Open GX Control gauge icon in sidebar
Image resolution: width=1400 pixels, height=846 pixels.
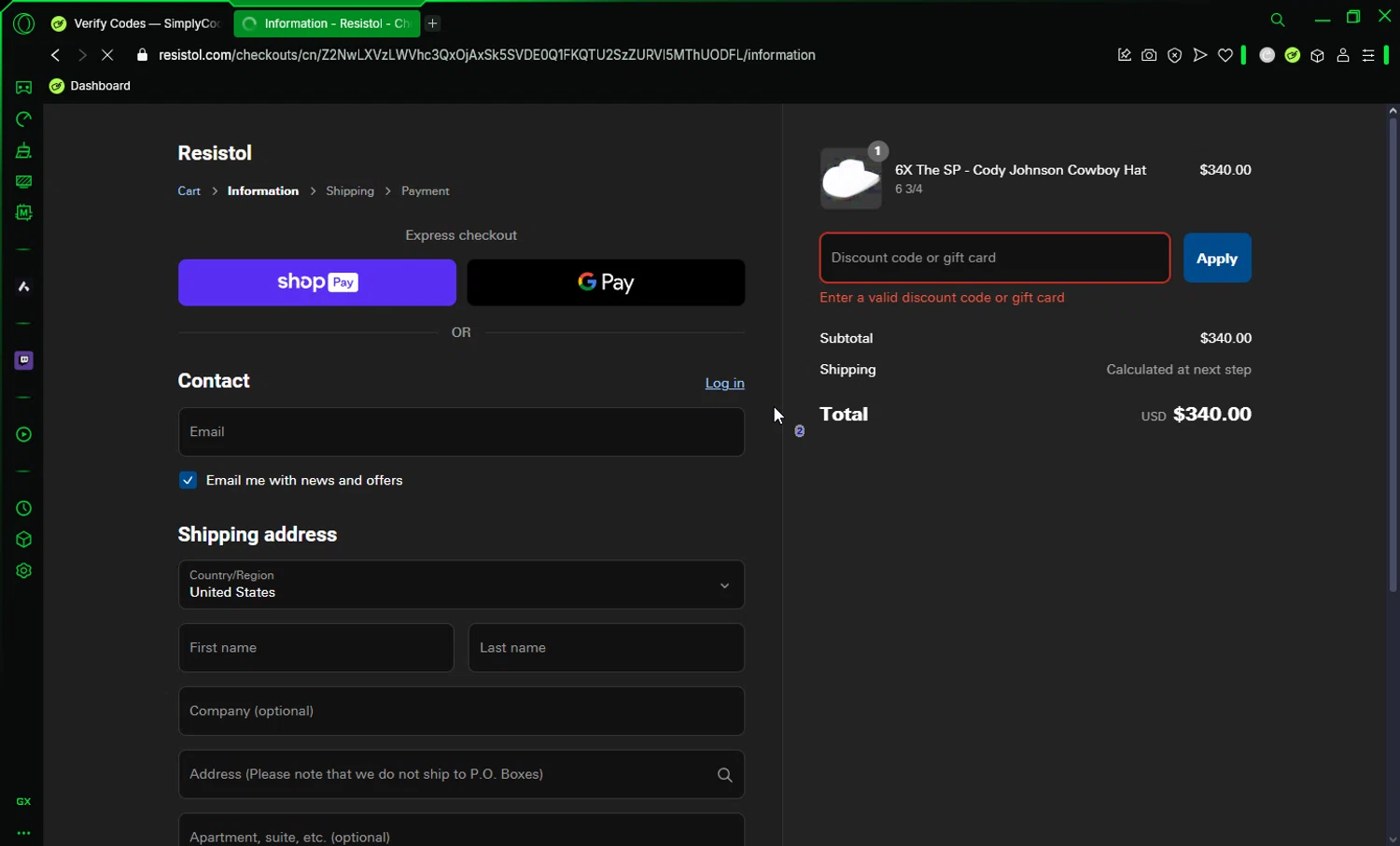click(24, 120)
